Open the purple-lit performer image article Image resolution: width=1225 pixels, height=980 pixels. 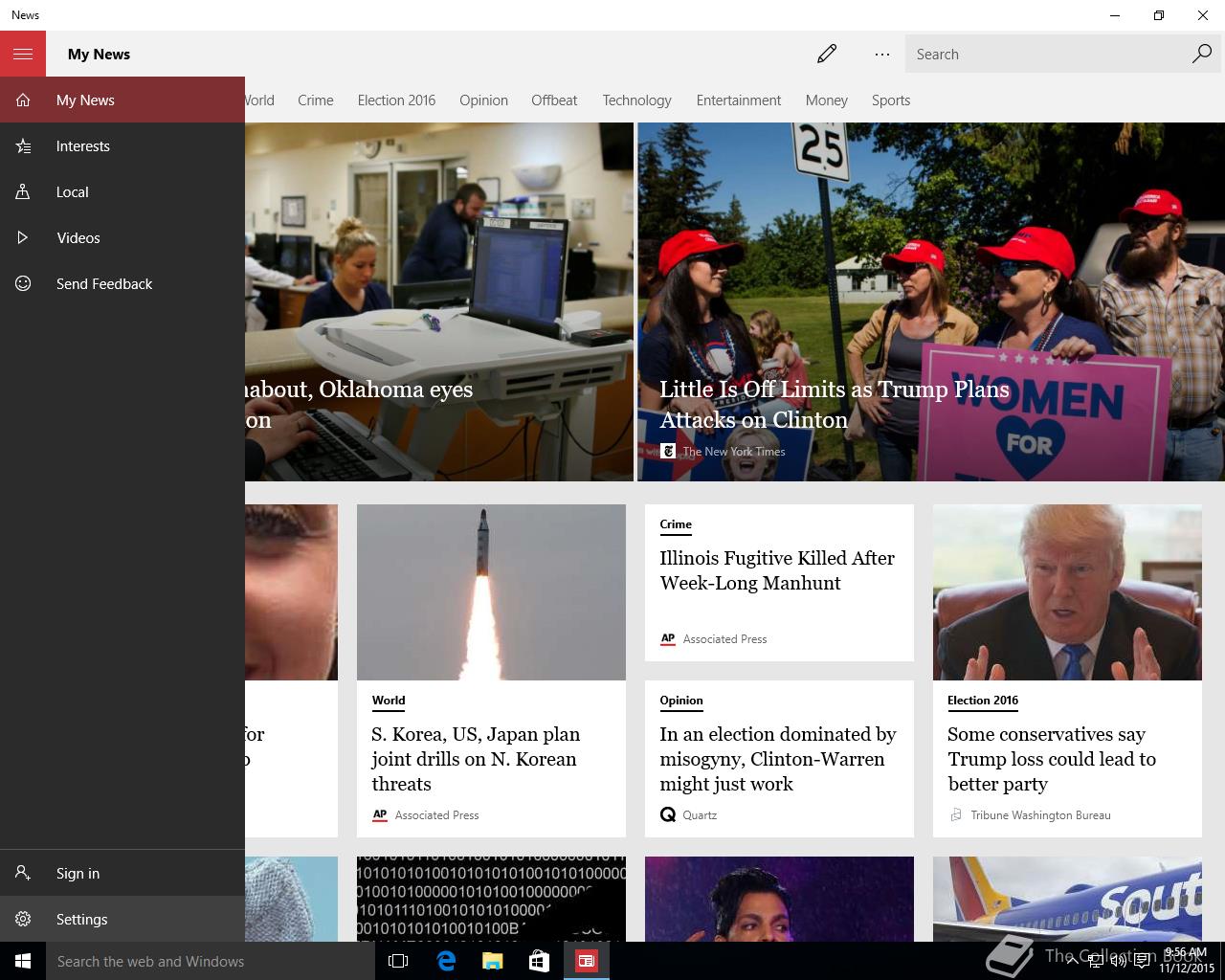click(779, 899)
